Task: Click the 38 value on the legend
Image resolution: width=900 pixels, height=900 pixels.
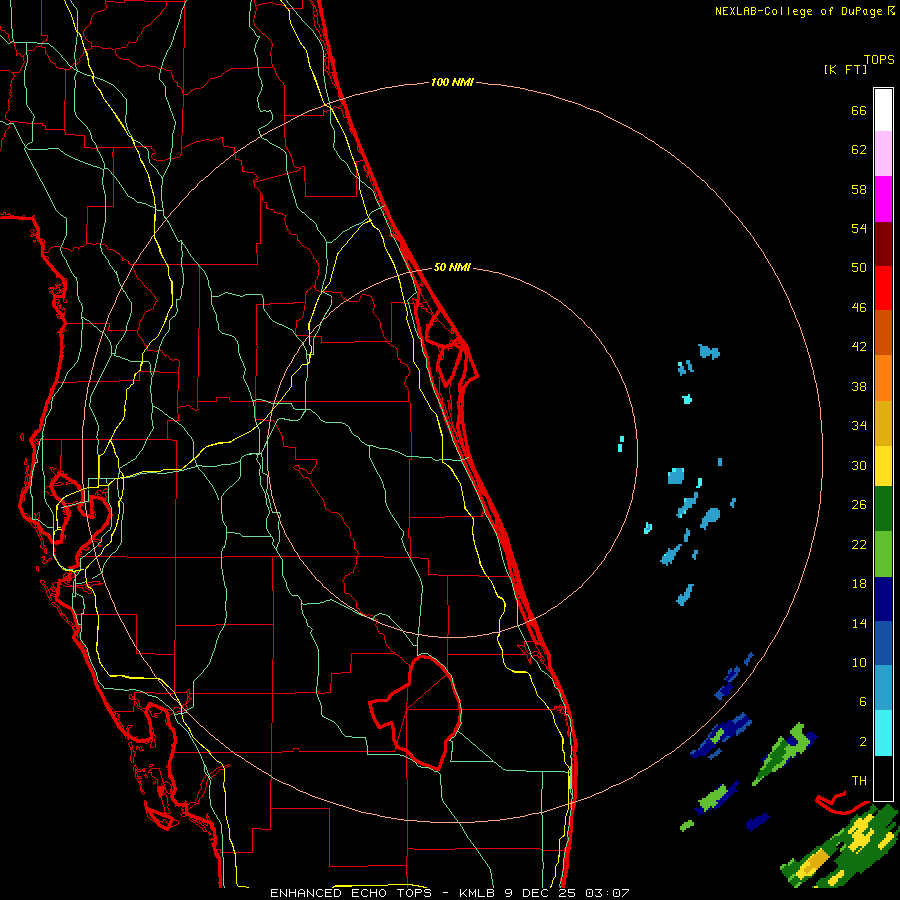Action: click(859, 386)
